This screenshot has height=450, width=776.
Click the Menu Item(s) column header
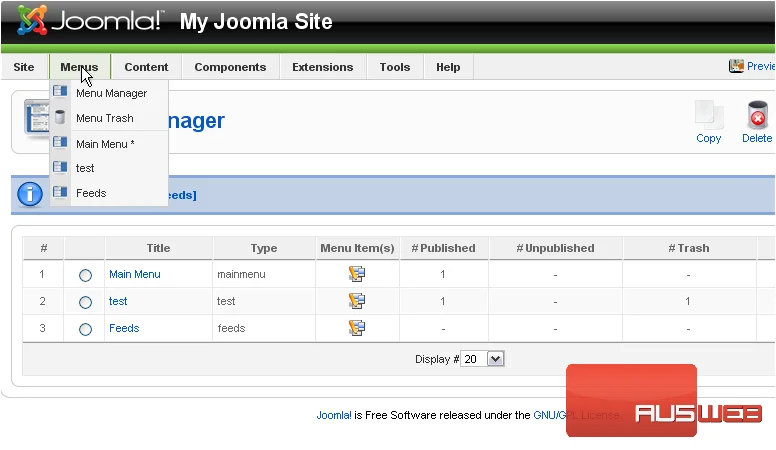click(357, 248)
